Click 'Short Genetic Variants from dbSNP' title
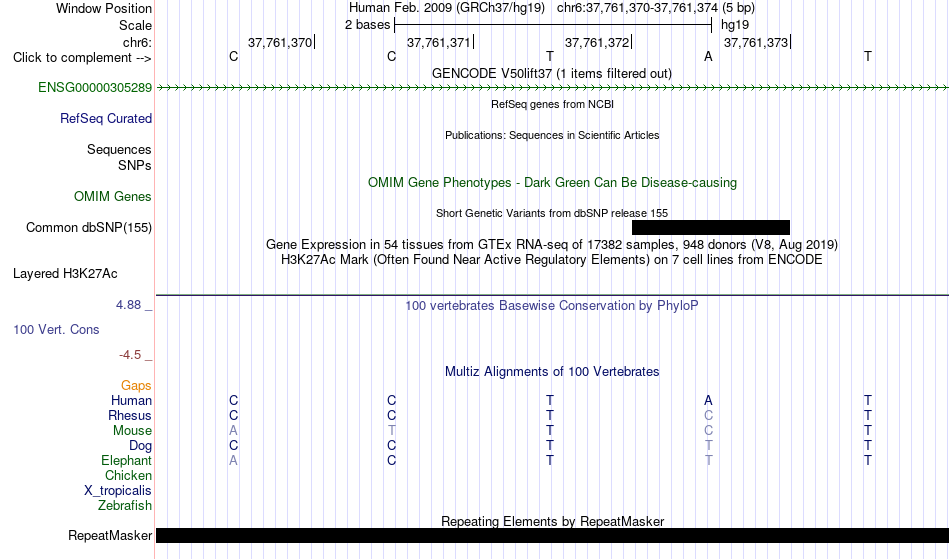Screen dimensions: 950x559 (x=552, y=213)
